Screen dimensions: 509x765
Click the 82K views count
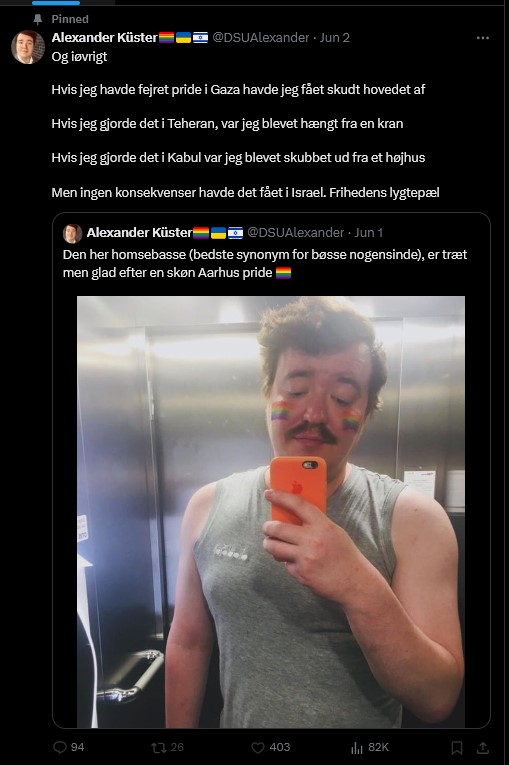coord(378,747)
